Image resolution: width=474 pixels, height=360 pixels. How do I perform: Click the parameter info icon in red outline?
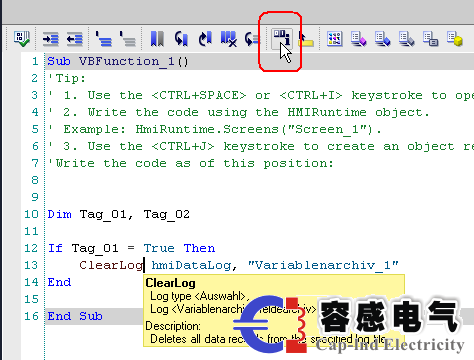pyautogui.click(x=282, y=38)
